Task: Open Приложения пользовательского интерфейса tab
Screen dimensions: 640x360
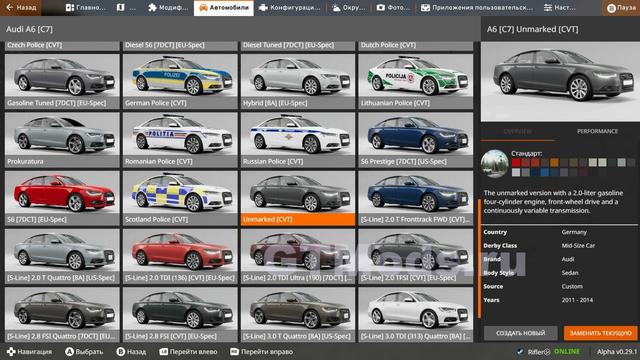Action: coord(477,7)
